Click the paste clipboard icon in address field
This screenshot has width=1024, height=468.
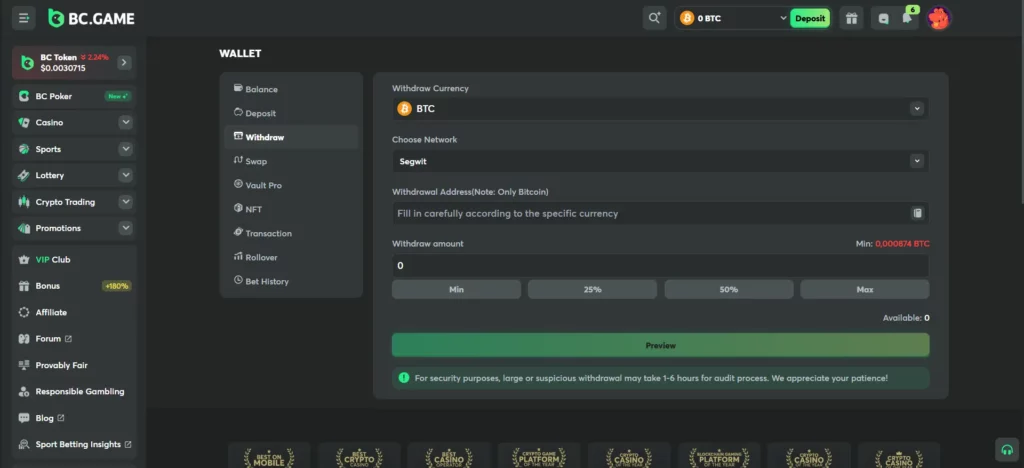coord(916,213)
